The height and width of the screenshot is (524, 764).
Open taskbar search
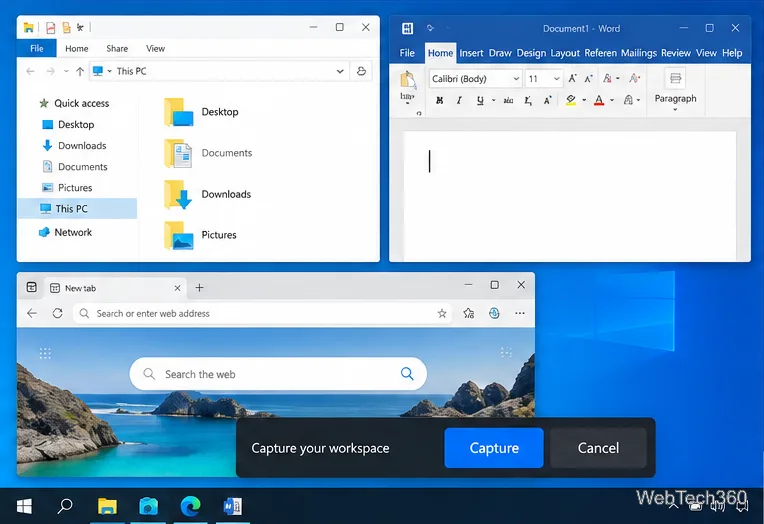coord(65,506)
